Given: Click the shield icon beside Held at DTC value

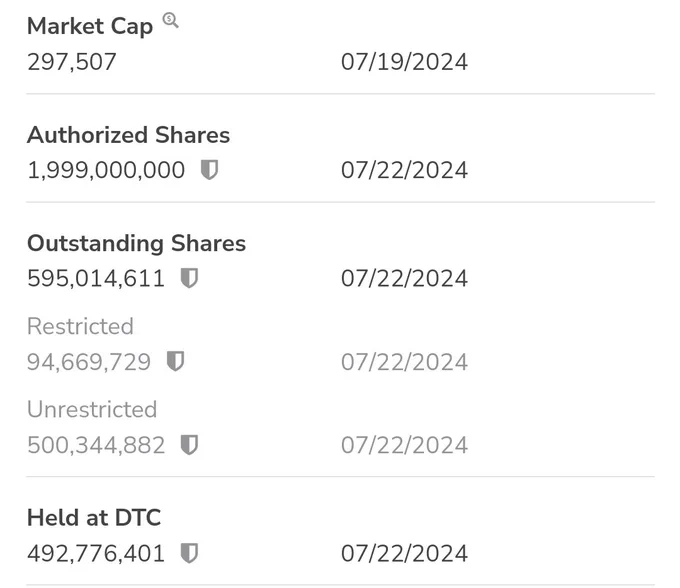Looking at the screenshot, I should click(x=189, y=553).
